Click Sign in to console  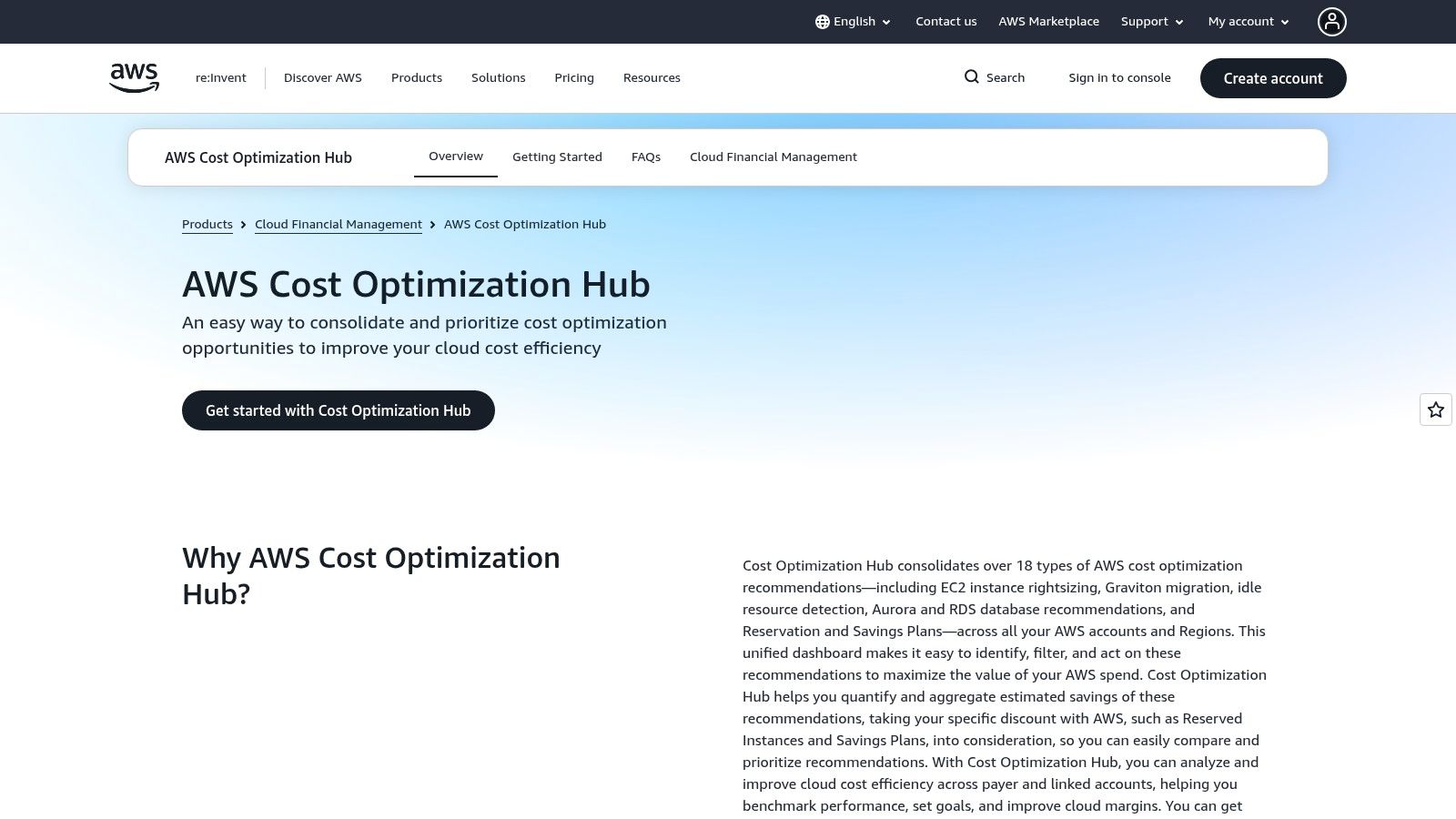coord(1119,78)
